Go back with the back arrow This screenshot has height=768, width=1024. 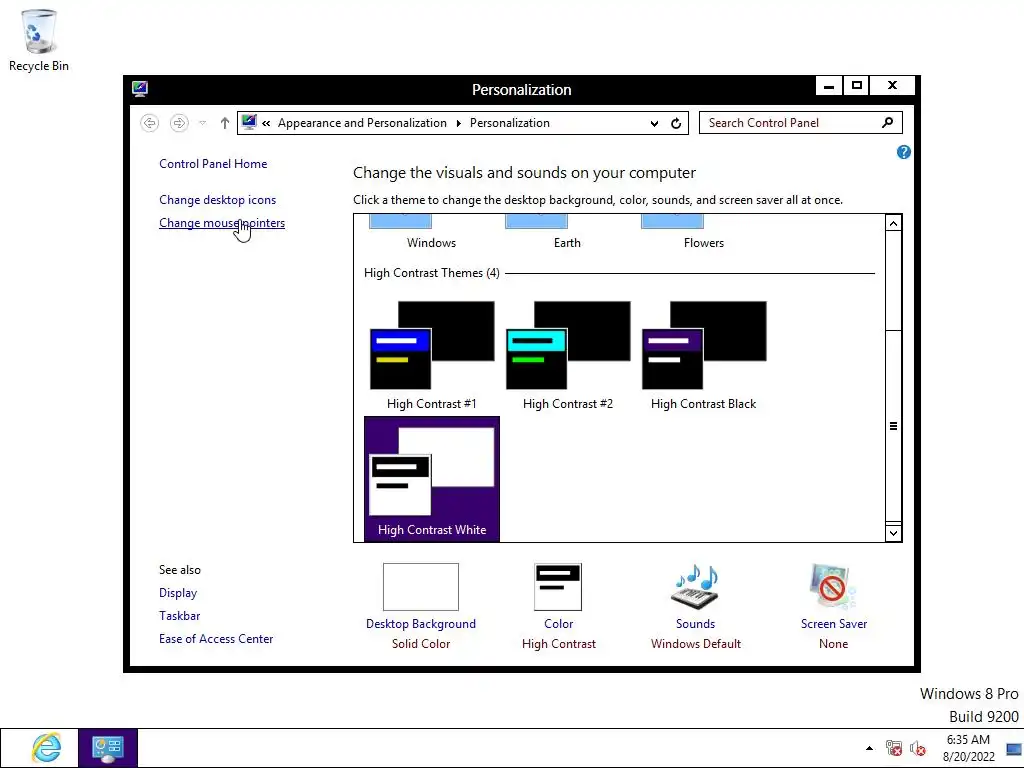pyautogui.click(x=150, y=123)
